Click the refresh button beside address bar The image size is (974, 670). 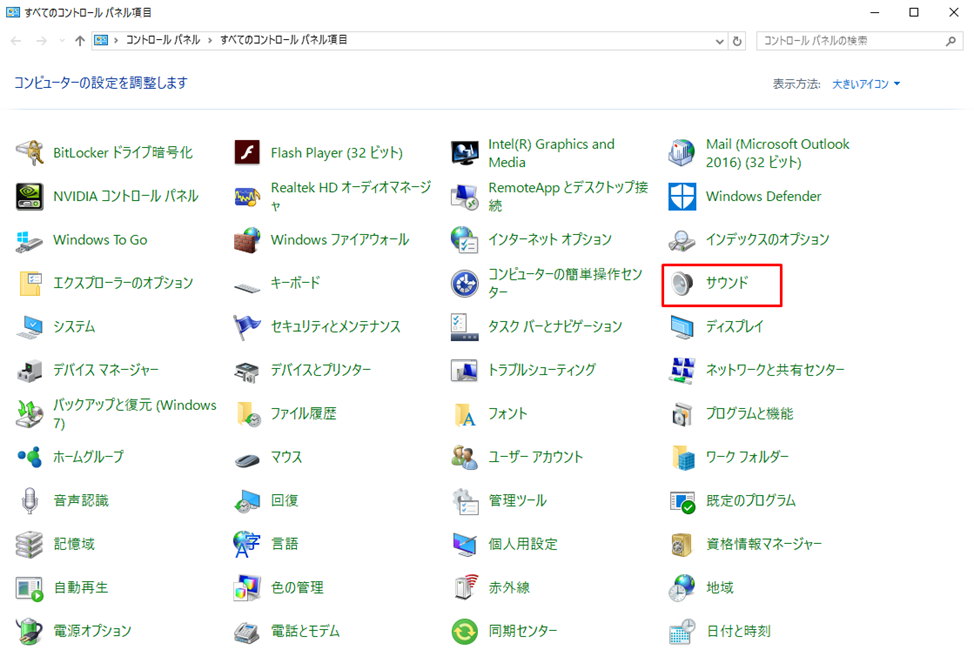[x=738, y=41]
